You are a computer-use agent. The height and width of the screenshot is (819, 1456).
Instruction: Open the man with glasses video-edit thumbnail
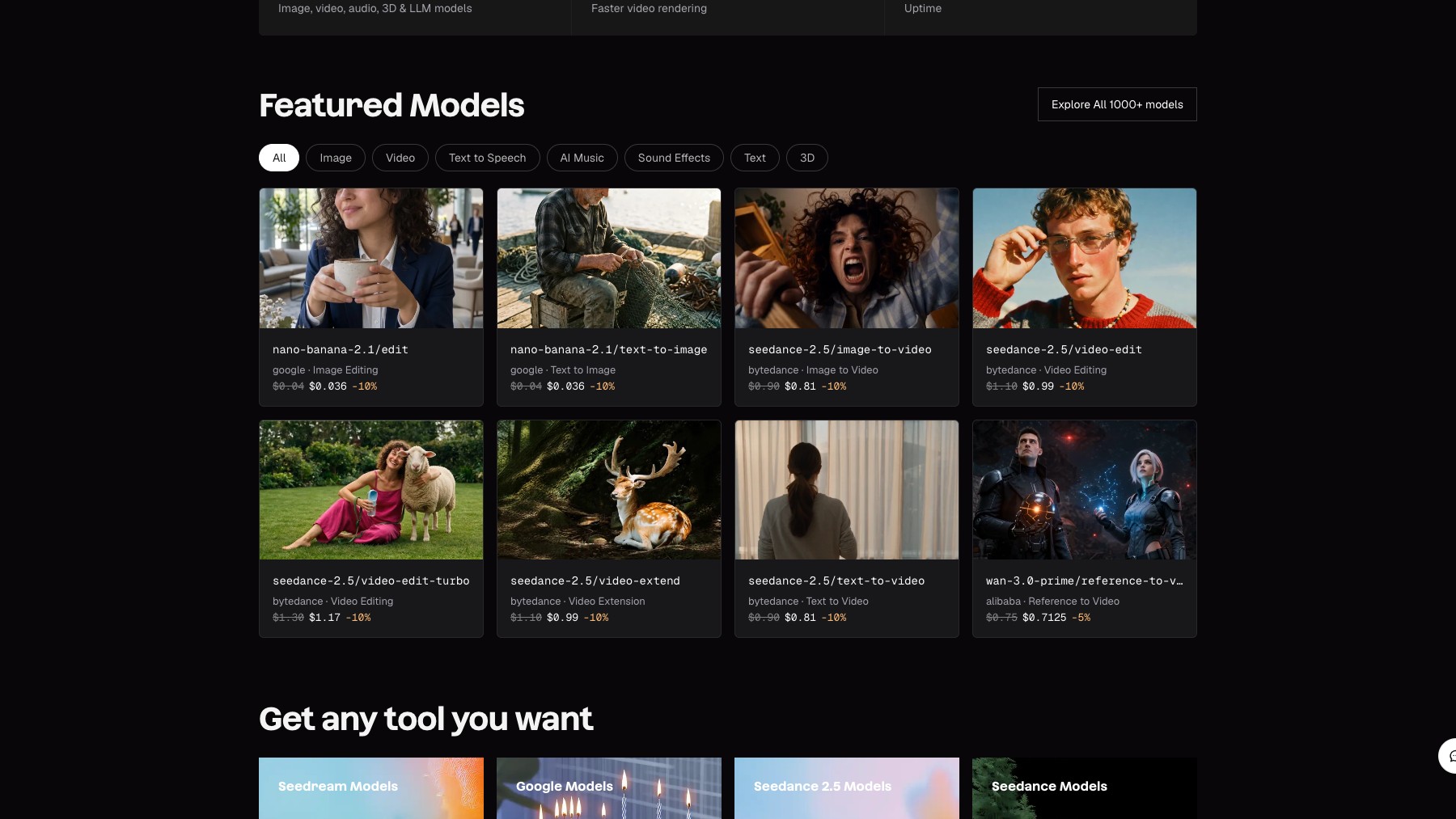pos(1085,258)
